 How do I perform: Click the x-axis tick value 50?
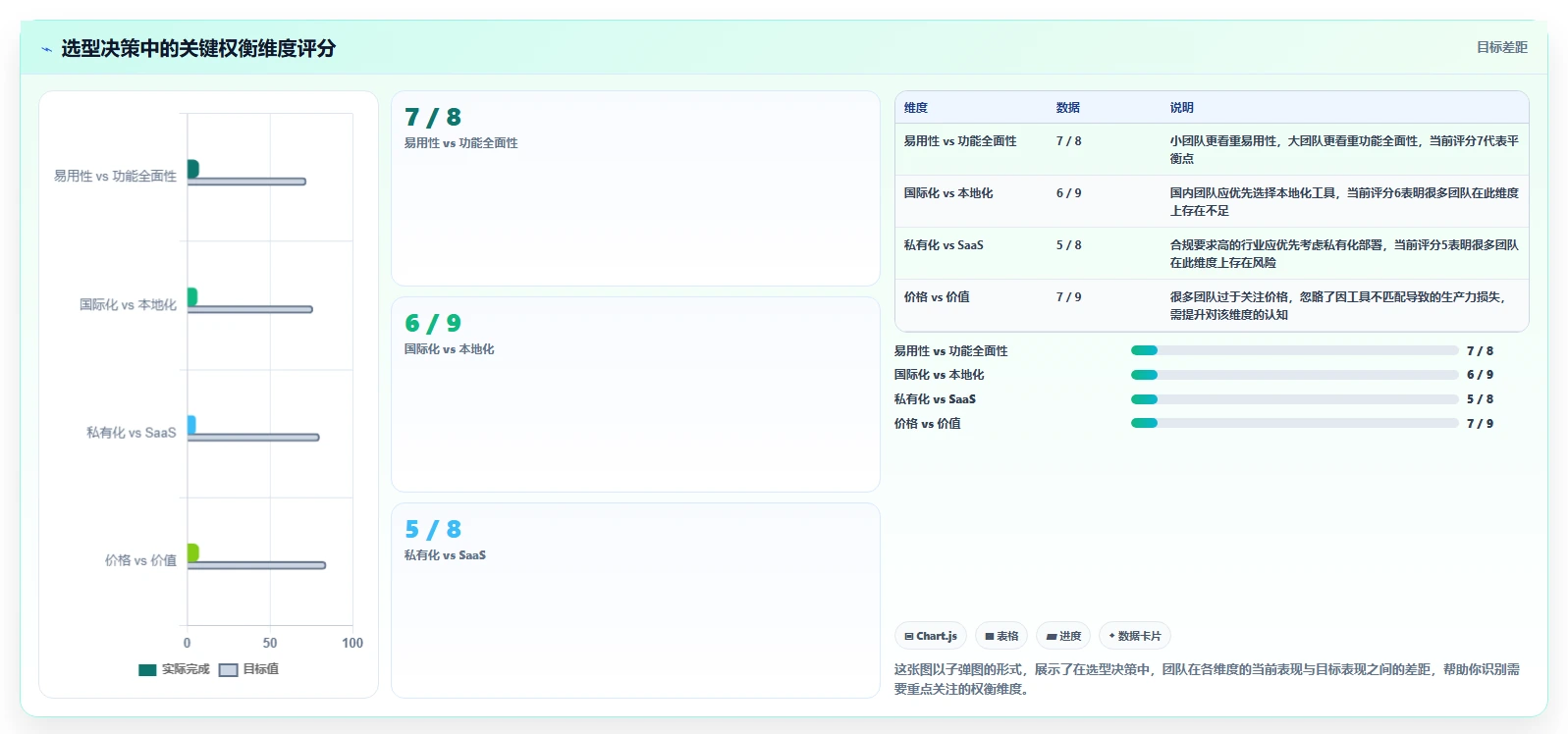(x=270, y=644)
